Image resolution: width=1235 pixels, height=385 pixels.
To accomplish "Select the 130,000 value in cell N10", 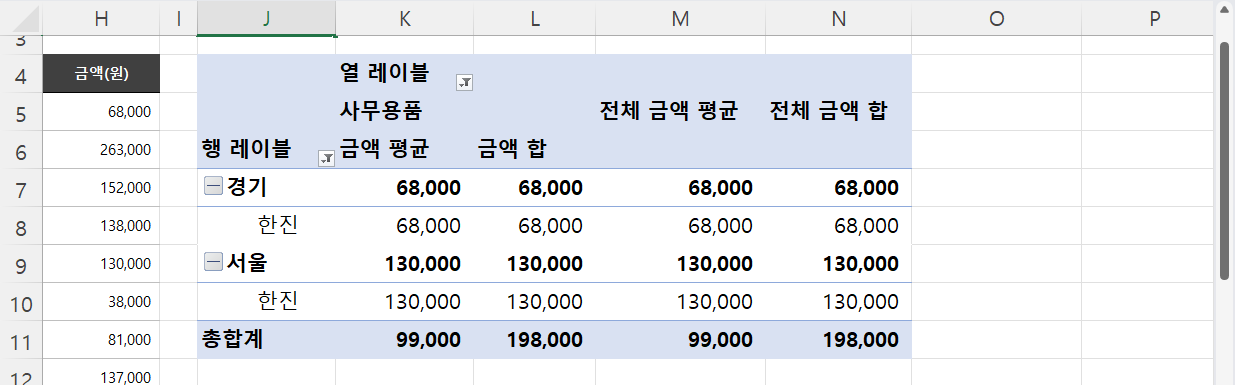I will pyautogui.click(x=838, y=301).
